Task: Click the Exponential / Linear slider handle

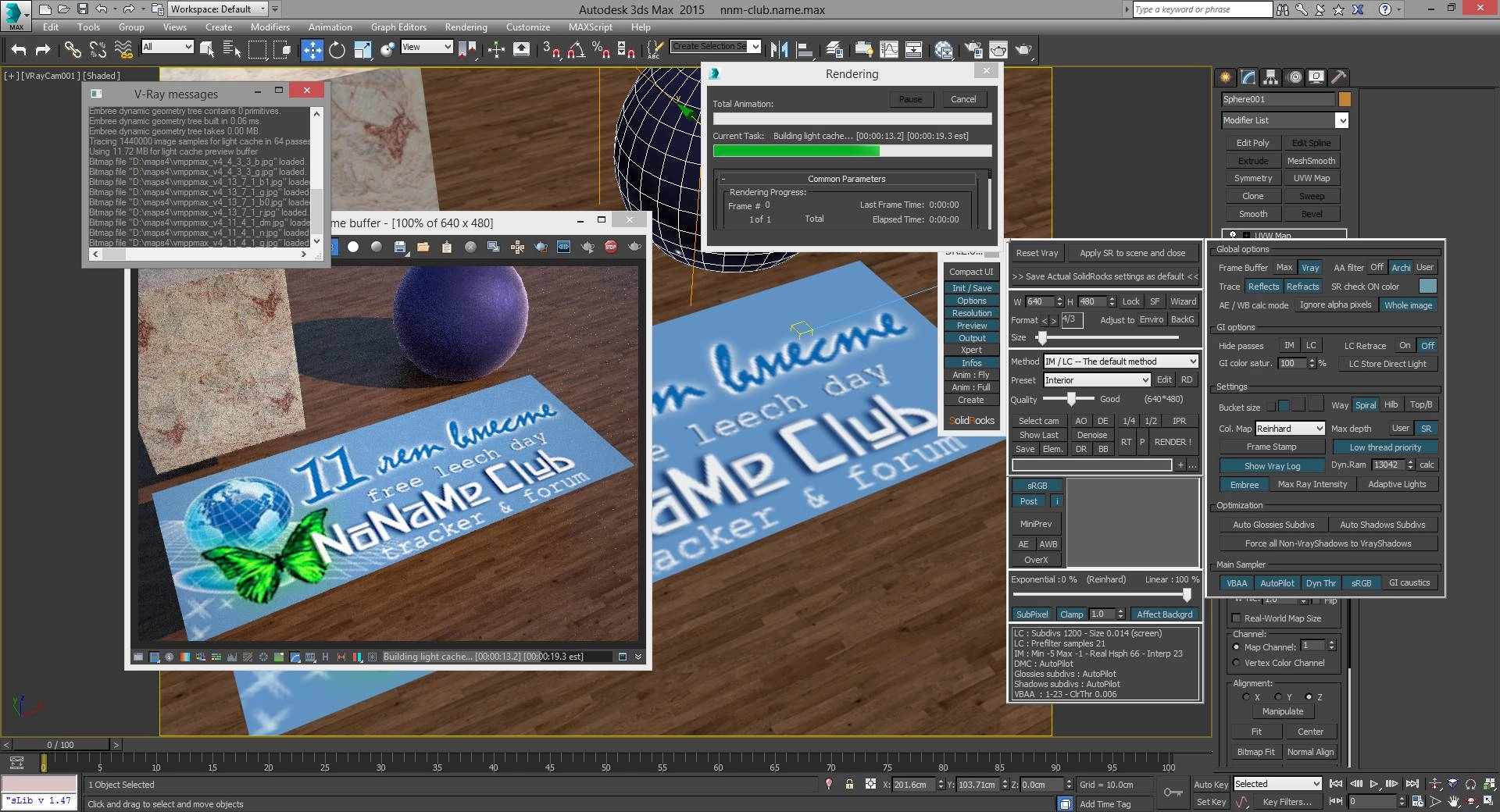Action: click(x=1187, y=595)
